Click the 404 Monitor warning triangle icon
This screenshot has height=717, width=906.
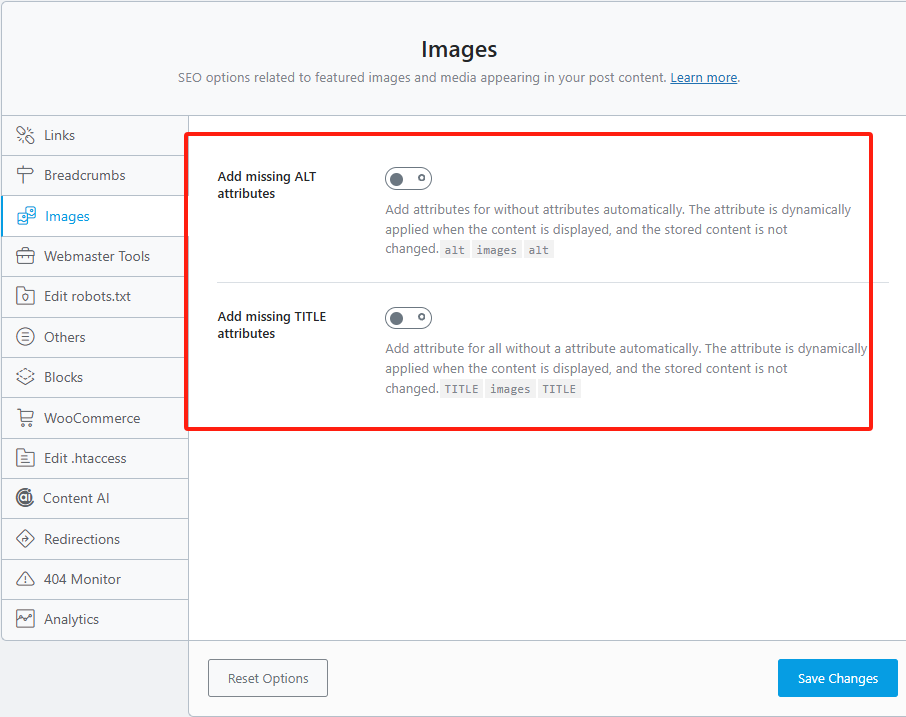point(26,579)
